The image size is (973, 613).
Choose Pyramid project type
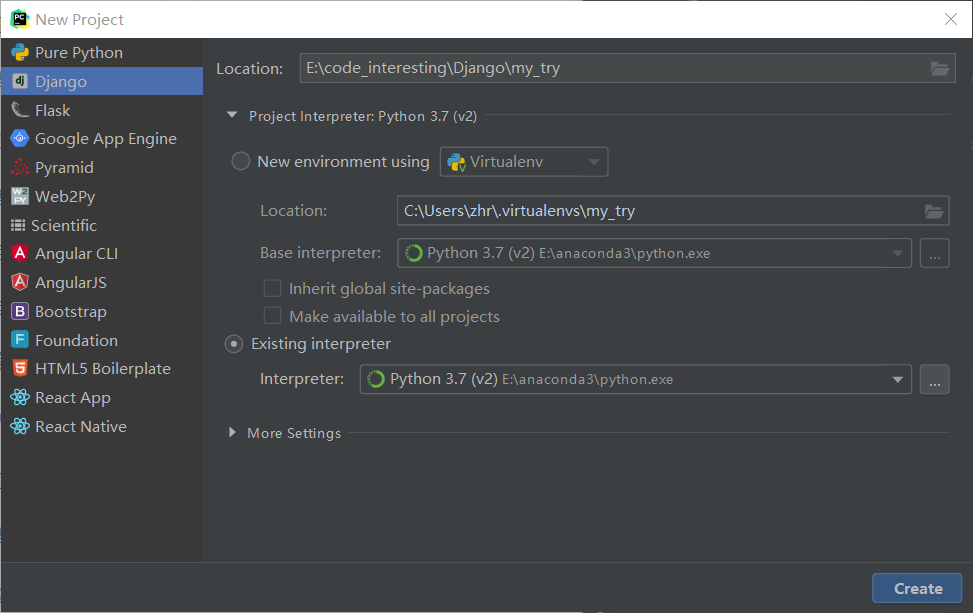[x=102, y=168]
